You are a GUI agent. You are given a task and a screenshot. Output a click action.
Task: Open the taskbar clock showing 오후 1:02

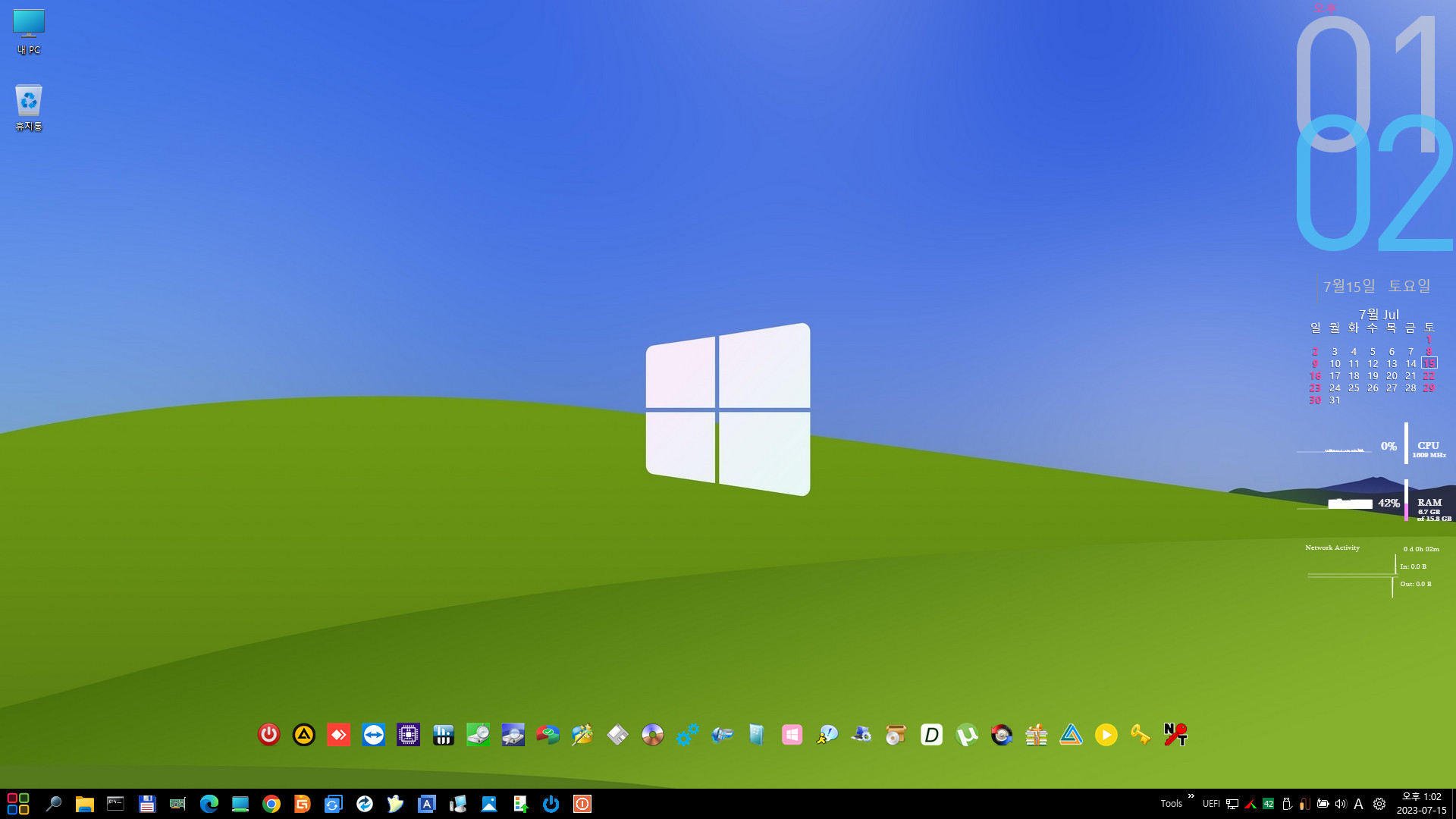coord(1421,804)
